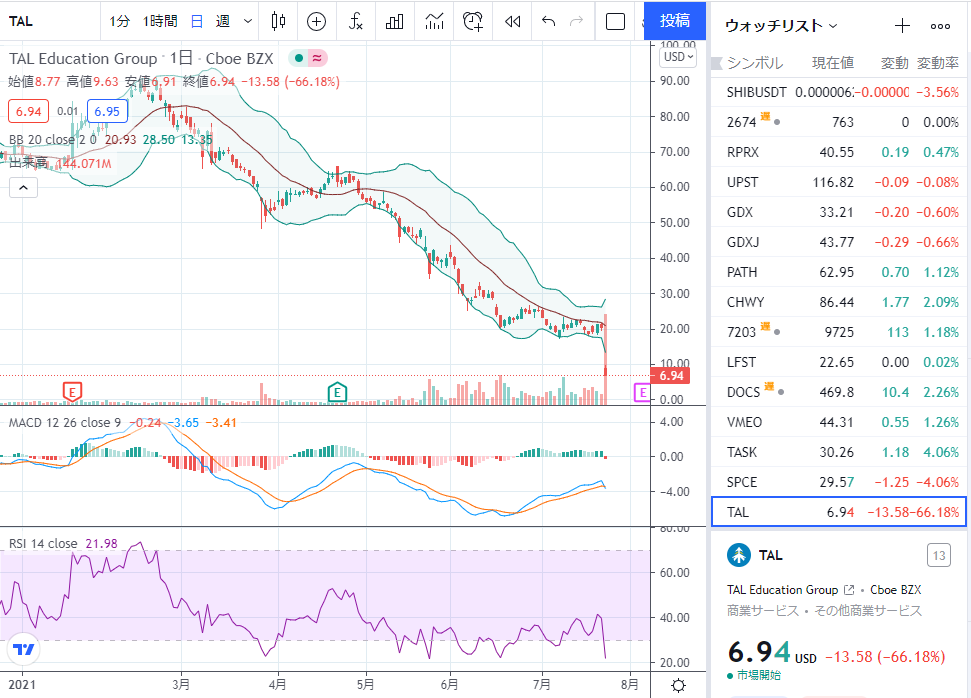Toggle the fullscreen layout square button
The height and width of the screenshot is (698, 971).
[x=615, y=22]
